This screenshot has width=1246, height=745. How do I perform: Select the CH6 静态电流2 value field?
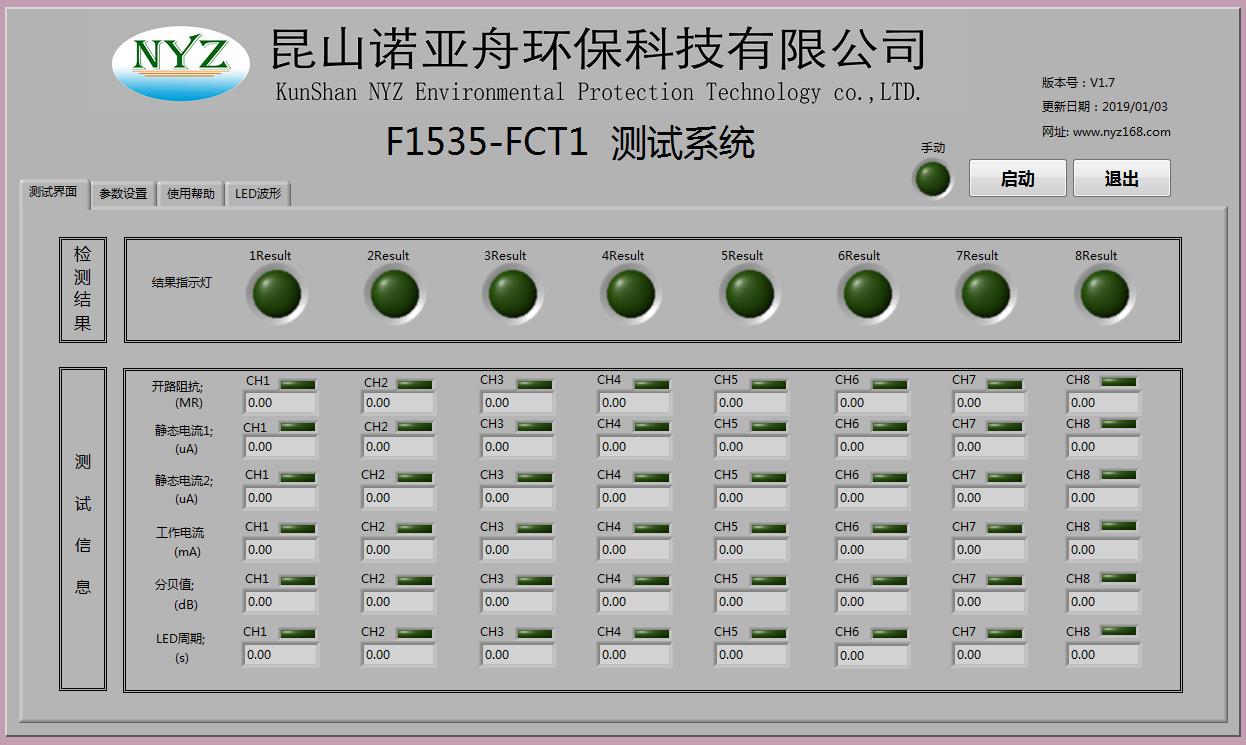[x=872, y=497]
